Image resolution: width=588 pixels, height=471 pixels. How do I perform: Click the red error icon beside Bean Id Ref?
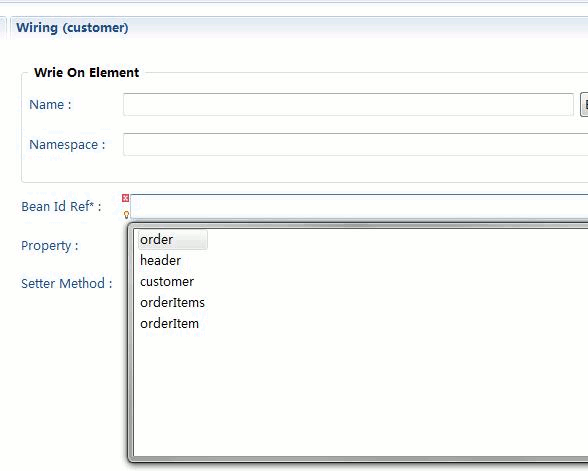click(126, 198)
